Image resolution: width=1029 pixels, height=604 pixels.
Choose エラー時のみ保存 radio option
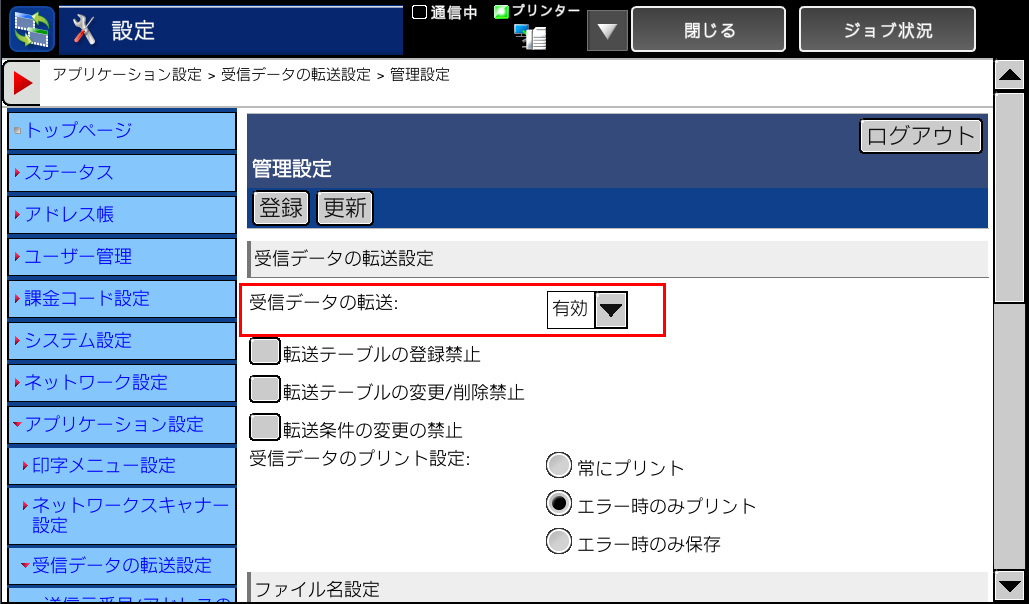click(559, 543)
